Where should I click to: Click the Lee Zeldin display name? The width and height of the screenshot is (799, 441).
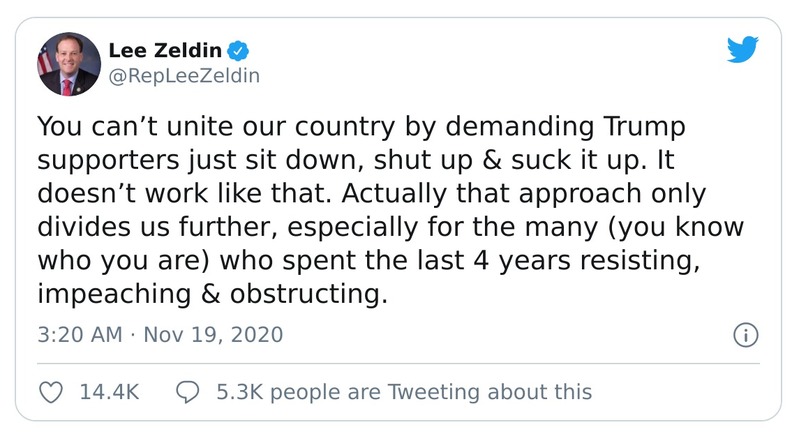[166, 49]
